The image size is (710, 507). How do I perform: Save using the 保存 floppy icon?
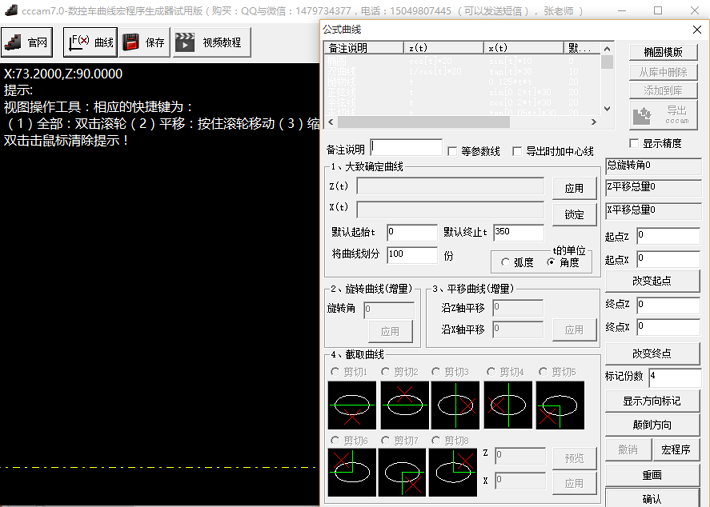click(x=144, y=42)
